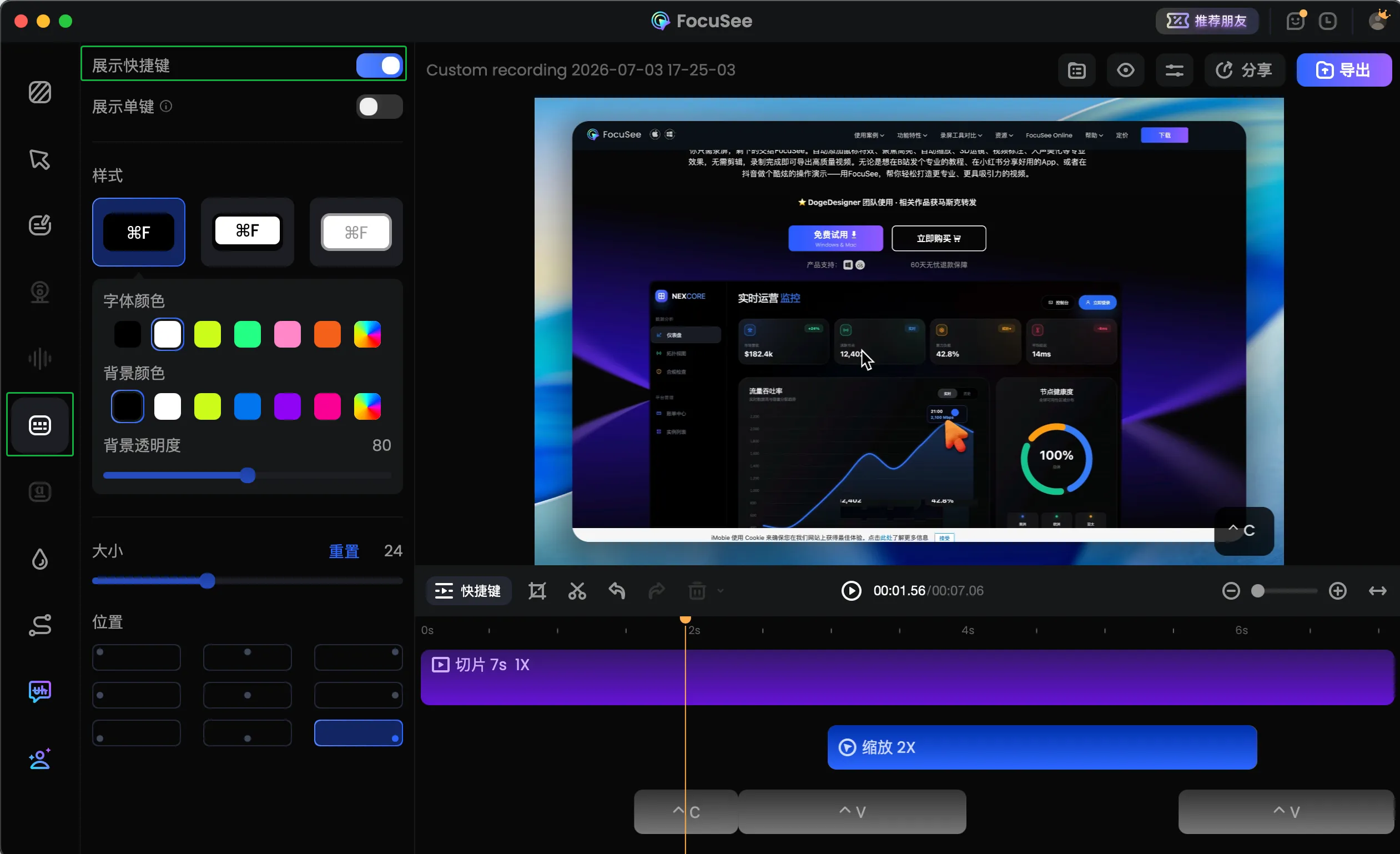This screenshot has height=854, width=1400.
Task: Undo the last edit
Action: (617, 591)
